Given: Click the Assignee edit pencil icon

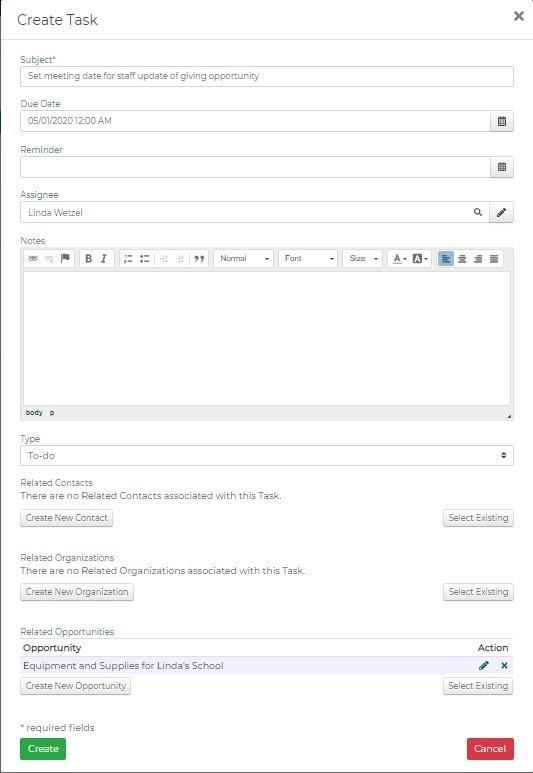Looking at the screenshot, I should tap(501, 212).
